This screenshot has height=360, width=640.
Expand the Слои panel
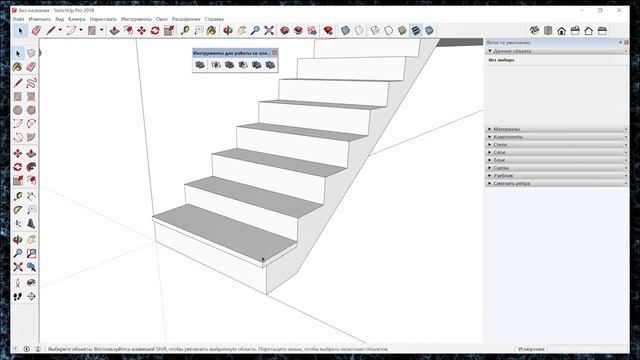point(556,153)
